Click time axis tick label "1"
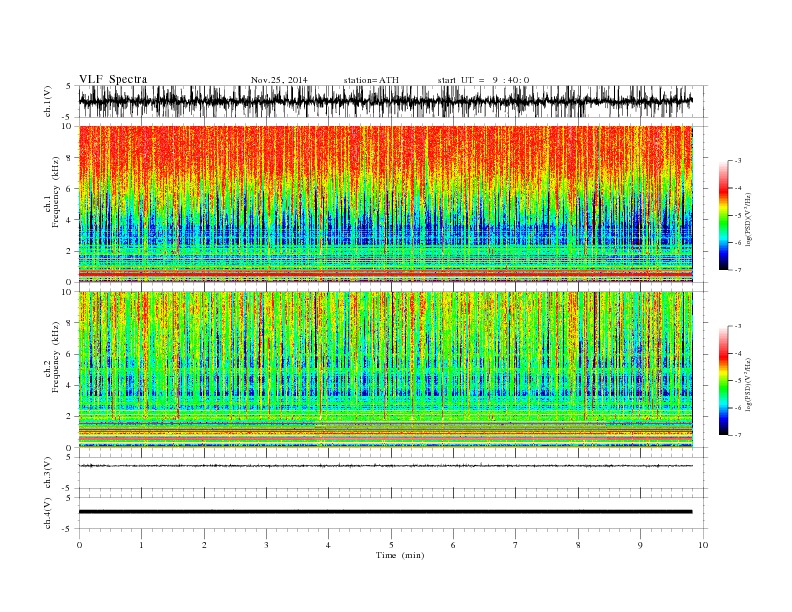This screenshot has height=612, width=792. click(141, 545)
